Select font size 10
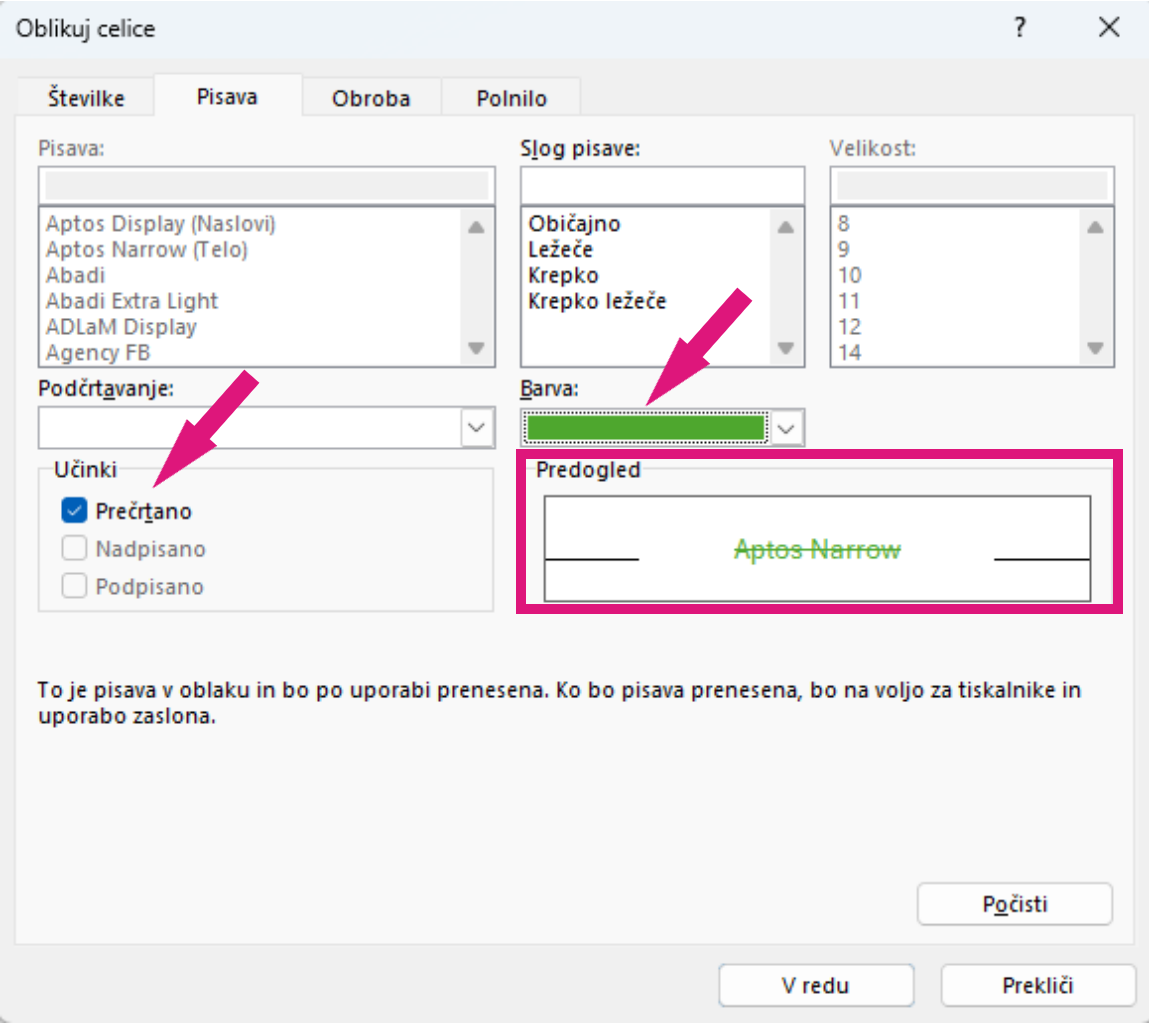The width and height of the screenshot is (1149, 1024). [x=849, y=275]
